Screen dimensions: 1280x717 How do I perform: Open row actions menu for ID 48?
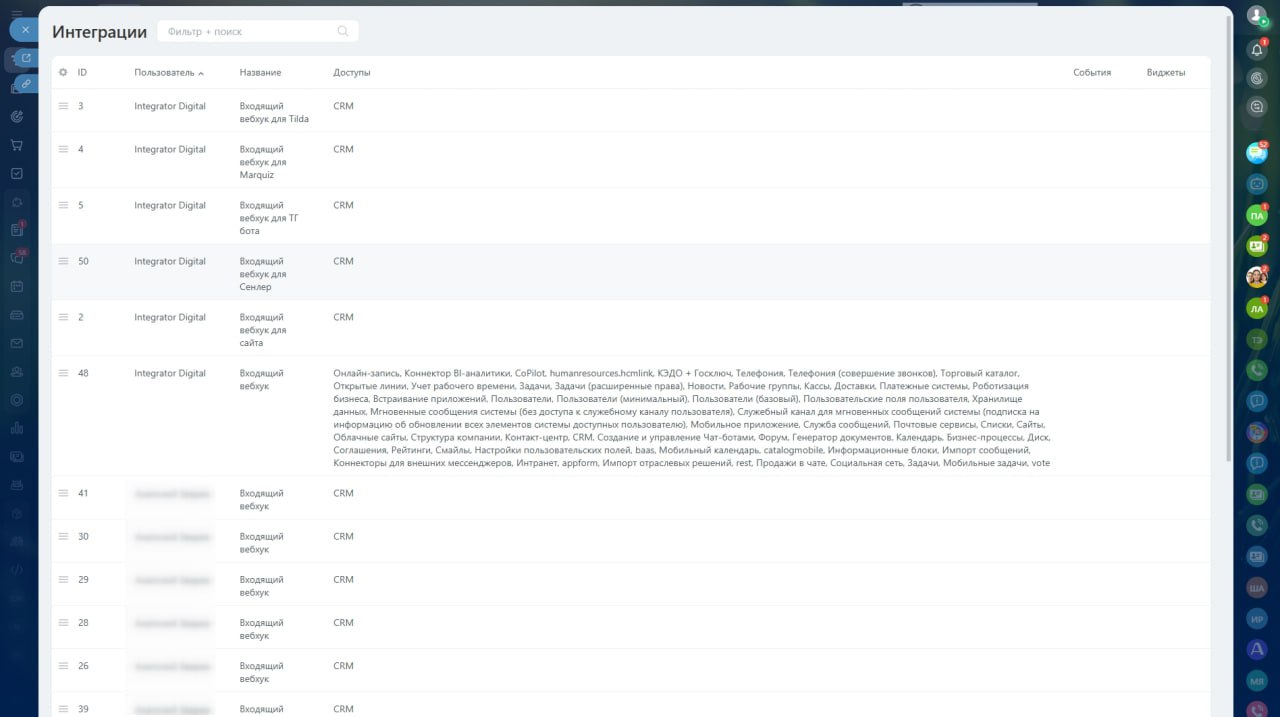coord(63,374)
